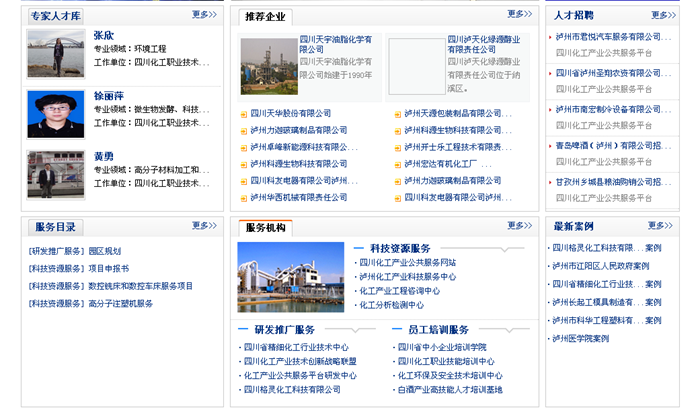This screenshot has height=412, width=700.
Task: Click the icon beside 泸州天源包装制品有限公司
Action: [396, 113]
